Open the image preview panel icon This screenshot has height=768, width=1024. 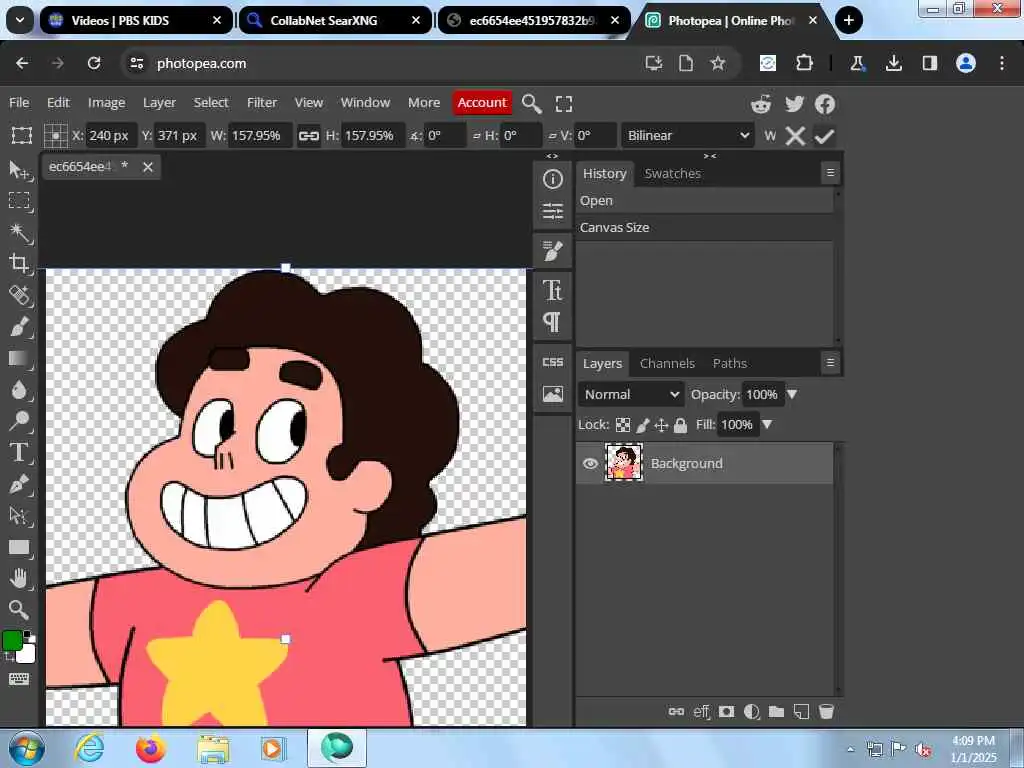point(552,394)
